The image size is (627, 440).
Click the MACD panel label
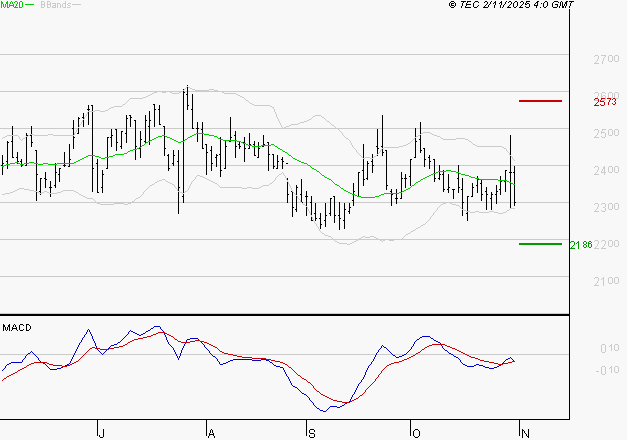pyautogui.click(x=17, y=328)
